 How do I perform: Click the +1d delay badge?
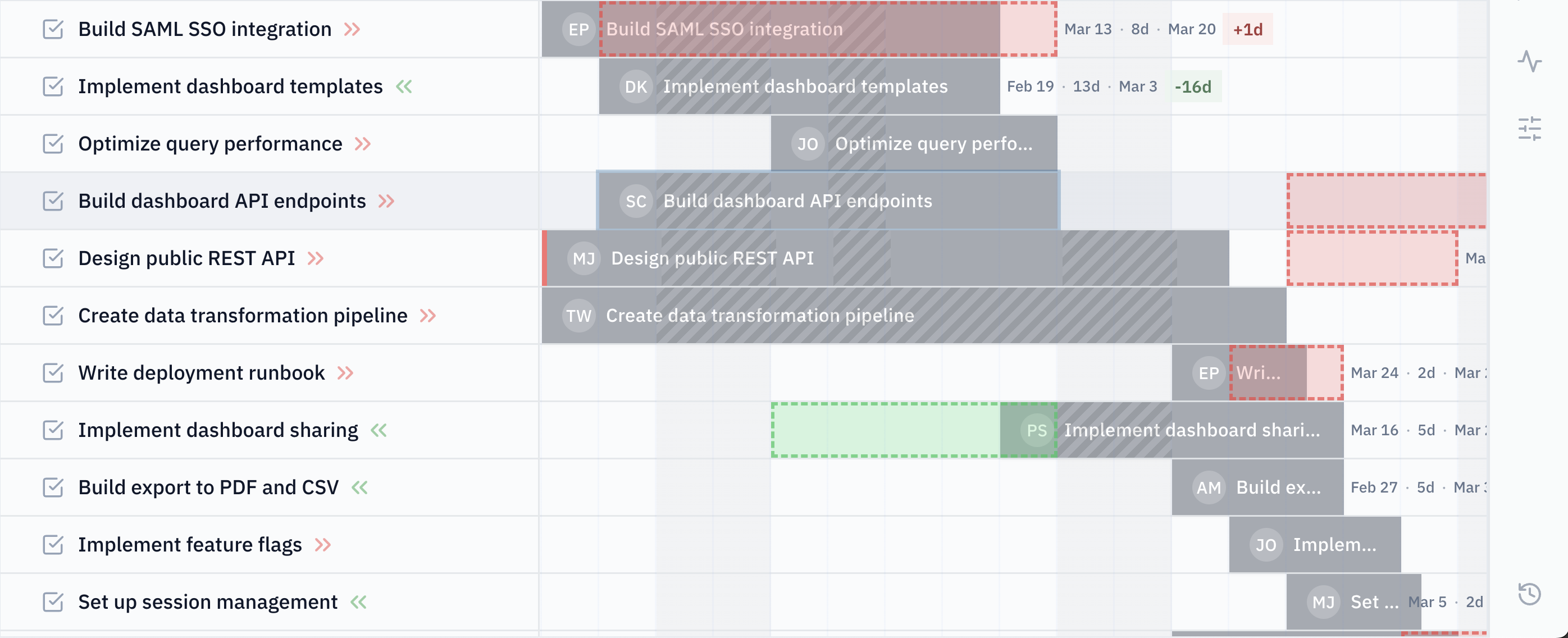[x=1247, y=29]
